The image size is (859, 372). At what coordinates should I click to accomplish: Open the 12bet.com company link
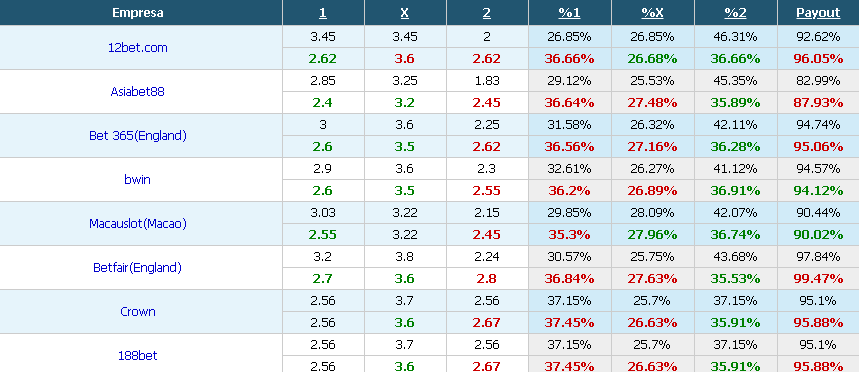click(138, 48)
